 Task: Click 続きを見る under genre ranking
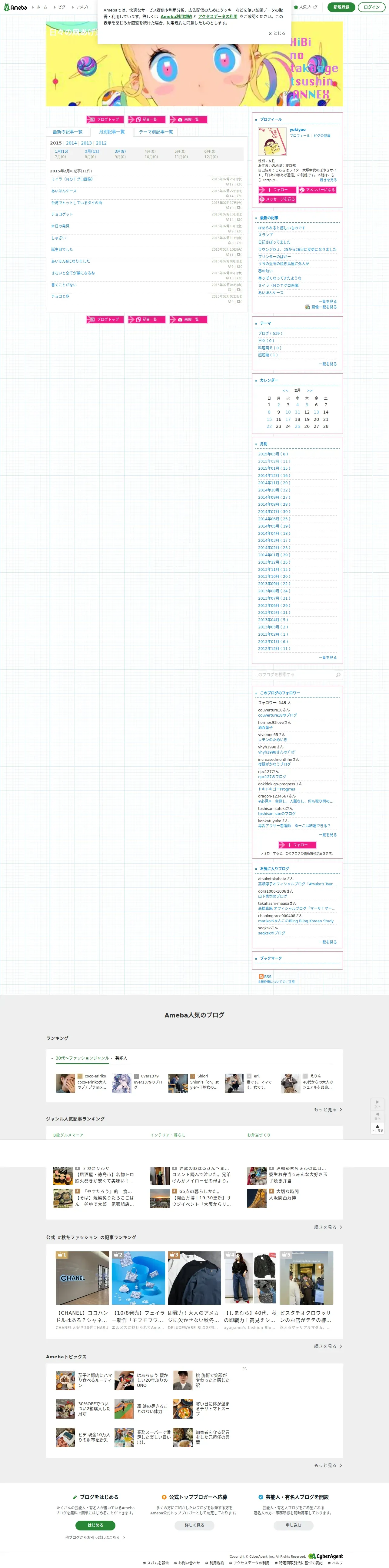327,1227
